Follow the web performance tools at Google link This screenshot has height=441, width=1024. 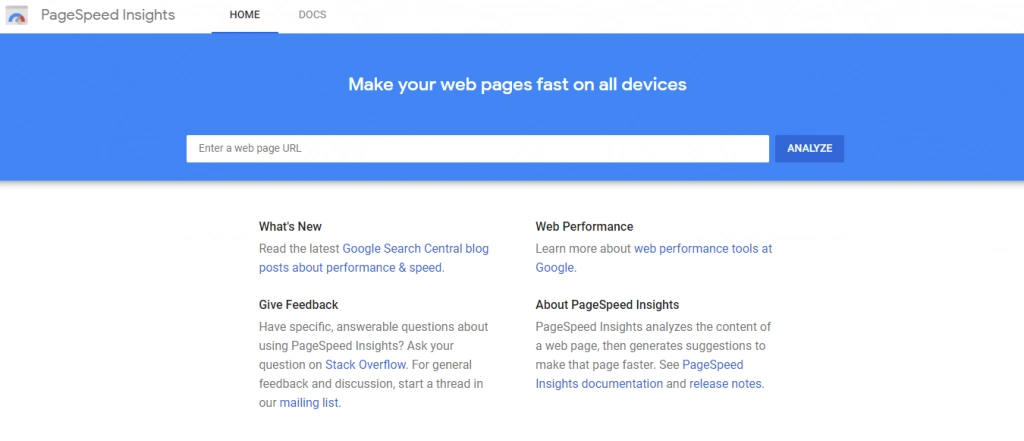(x=702, y=248)
